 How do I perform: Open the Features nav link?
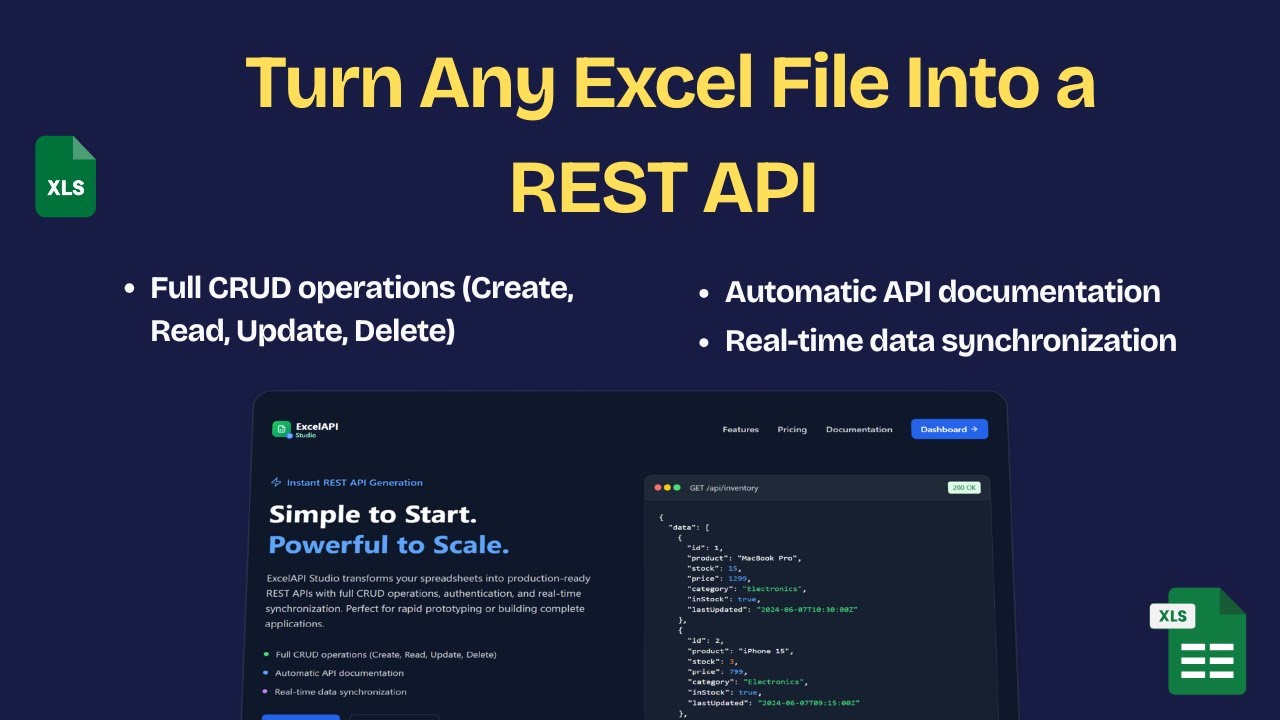741,429
